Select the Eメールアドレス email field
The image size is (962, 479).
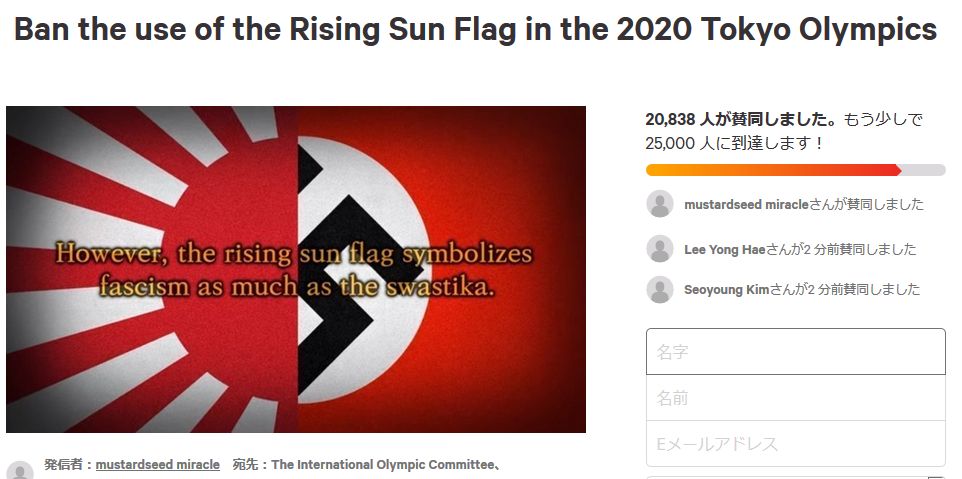point(795,444)
